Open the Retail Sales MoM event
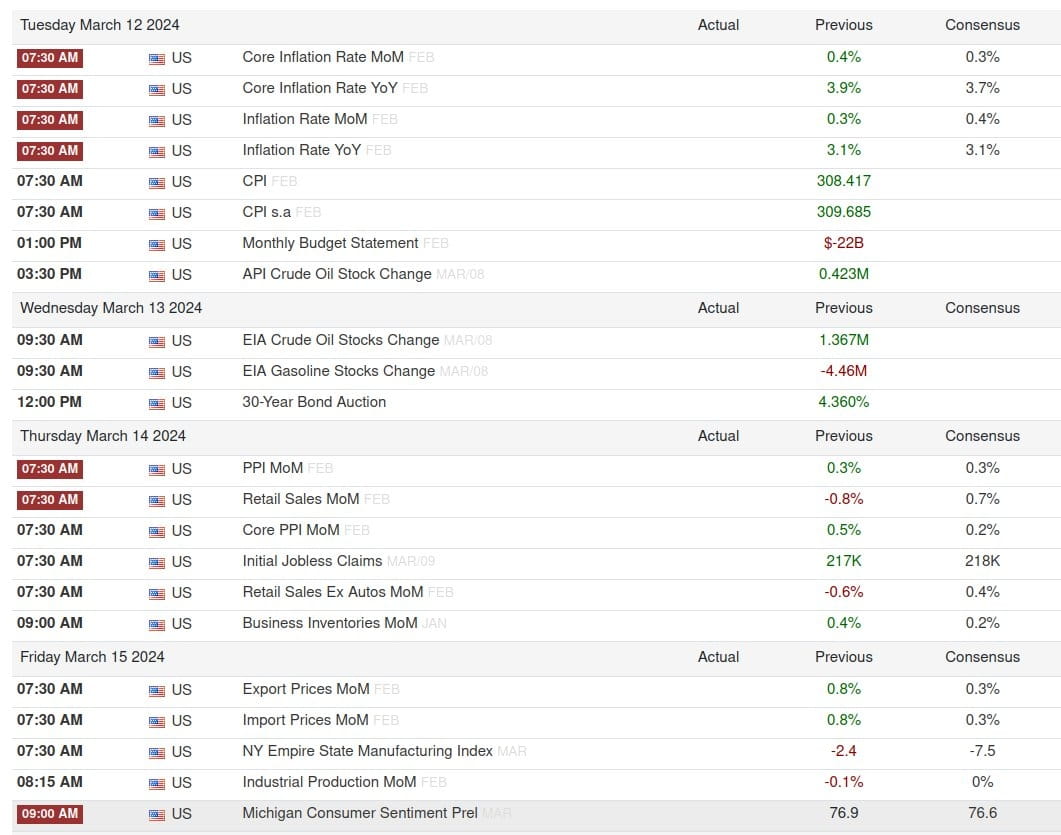Image resolution: width=1061 pixels, height=835 pixels. pyautogui.click(x=302, y=500)
